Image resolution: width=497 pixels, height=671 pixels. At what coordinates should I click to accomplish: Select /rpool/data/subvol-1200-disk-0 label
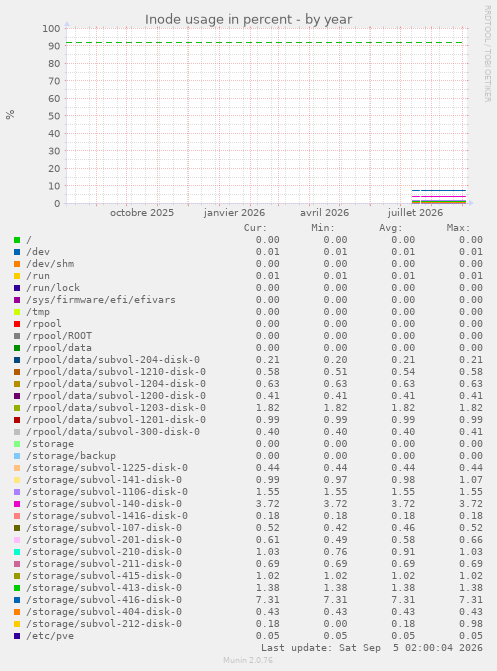[116, 396]
